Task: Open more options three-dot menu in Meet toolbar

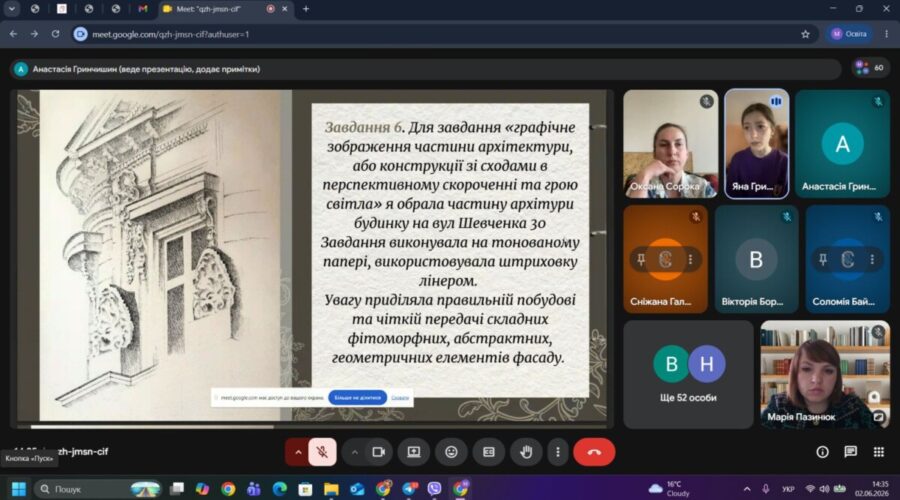Action: (557, 452)
